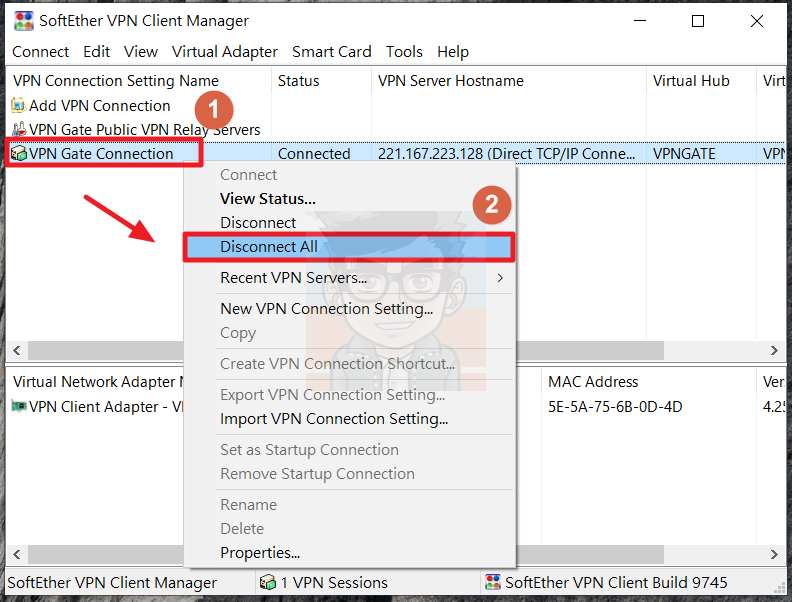
Task: Choose New VPN Connection Setting...
Action: point(350,309)
